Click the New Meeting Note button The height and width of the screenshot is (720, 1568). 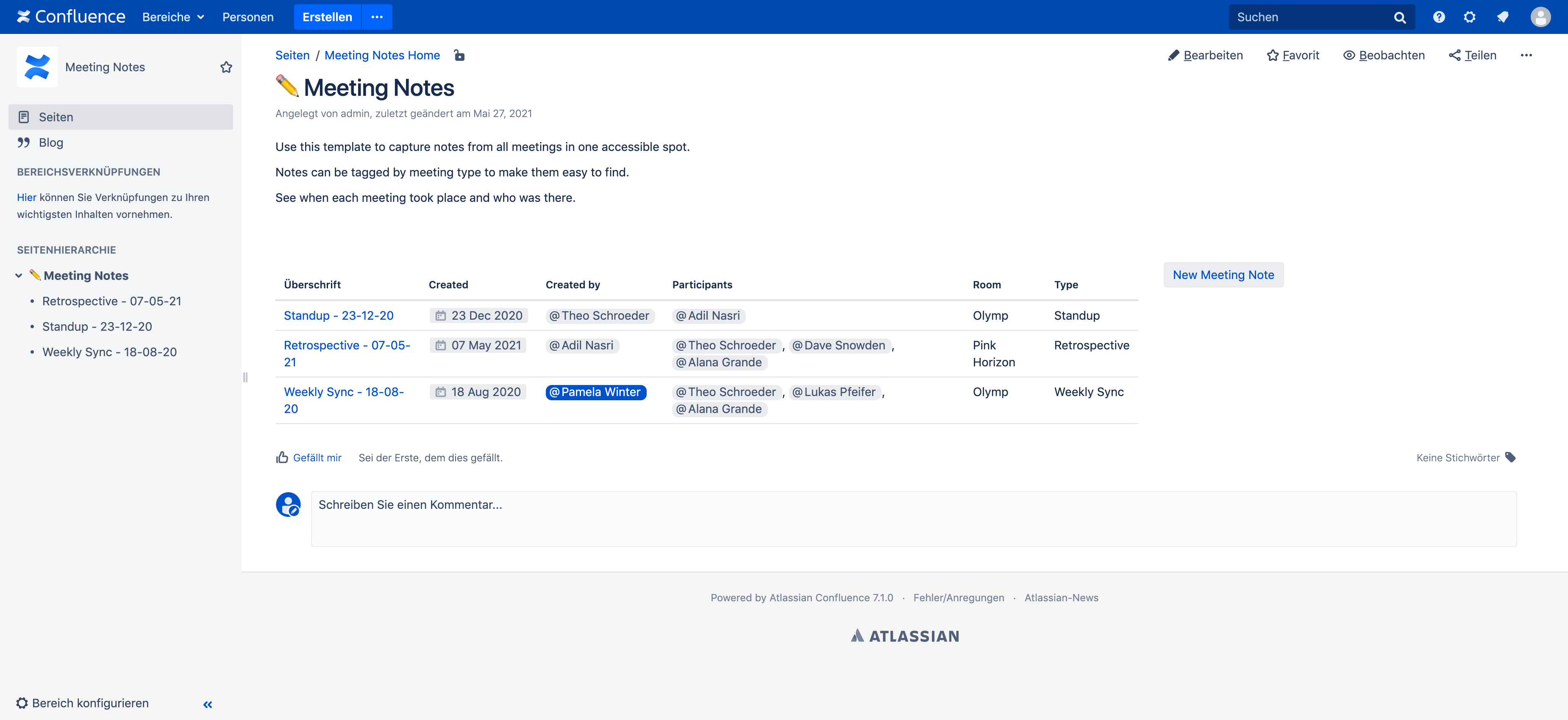coord(1223,275)
